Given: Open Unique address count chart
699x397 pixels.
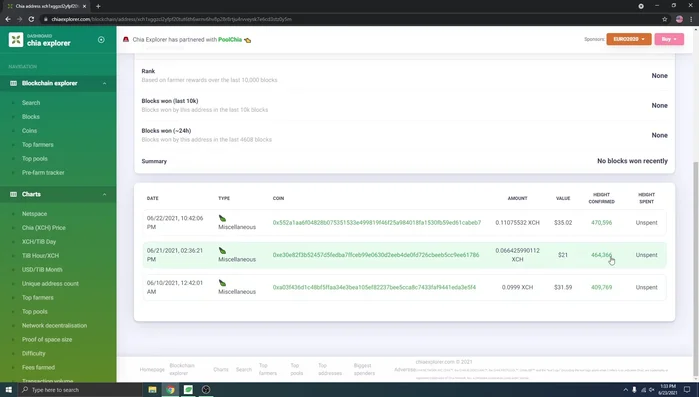Looking at the screenshot, I should click(50, 283).
